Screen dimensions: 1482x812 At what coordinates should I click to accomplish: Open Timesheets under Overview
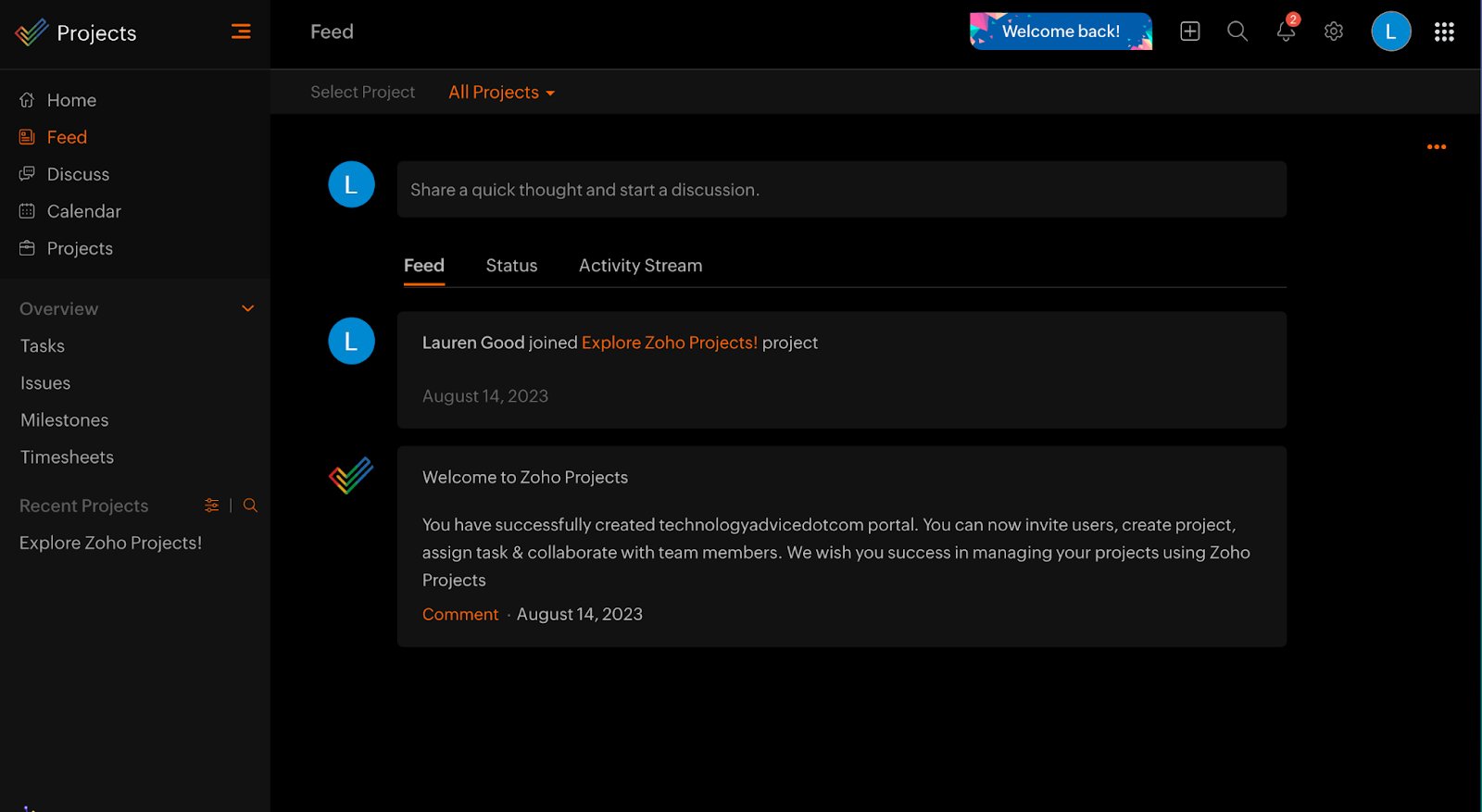pos(67,456)
